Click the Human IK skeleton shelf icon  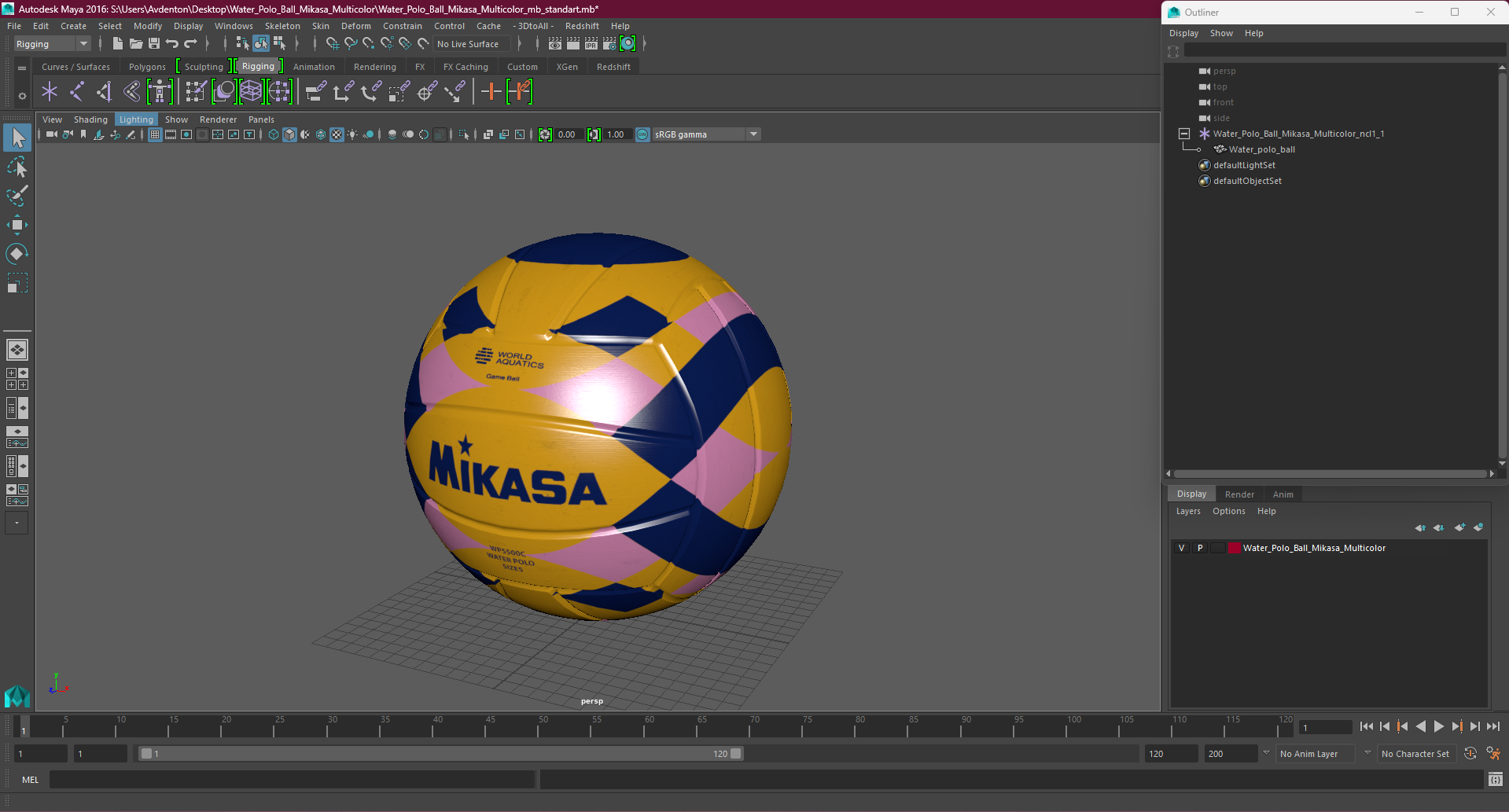(160, 92)
